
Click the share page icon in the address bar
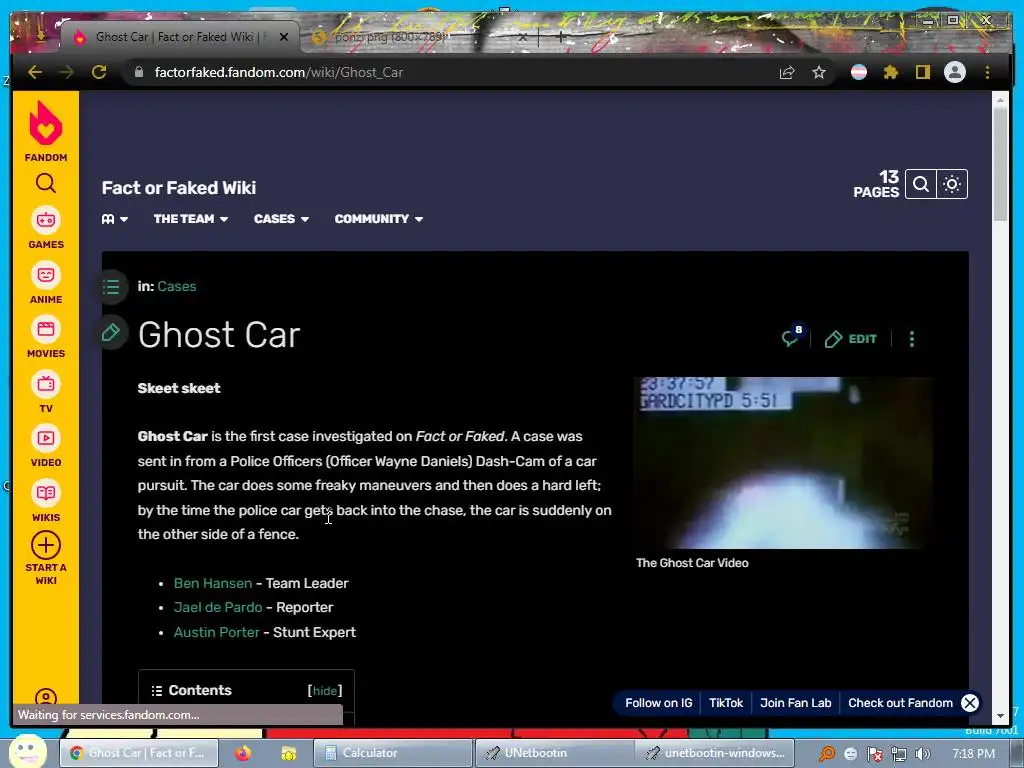[787, 72]
